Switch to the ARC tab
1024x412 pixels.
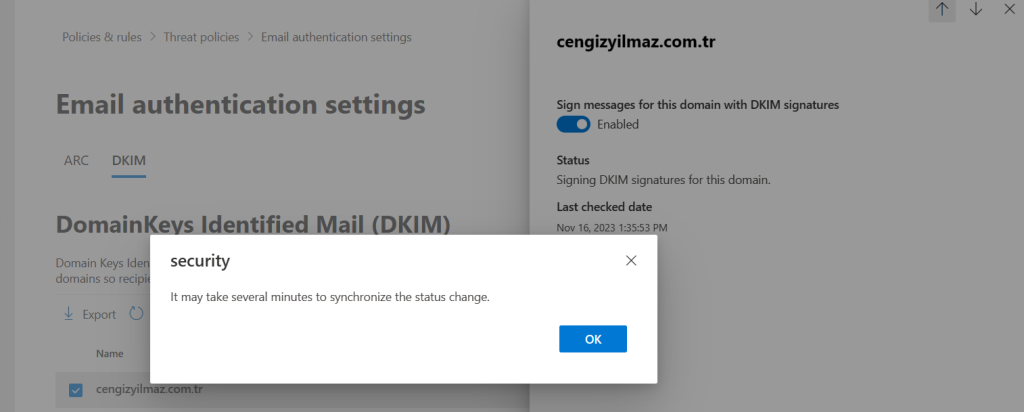(x=76, y=160)
